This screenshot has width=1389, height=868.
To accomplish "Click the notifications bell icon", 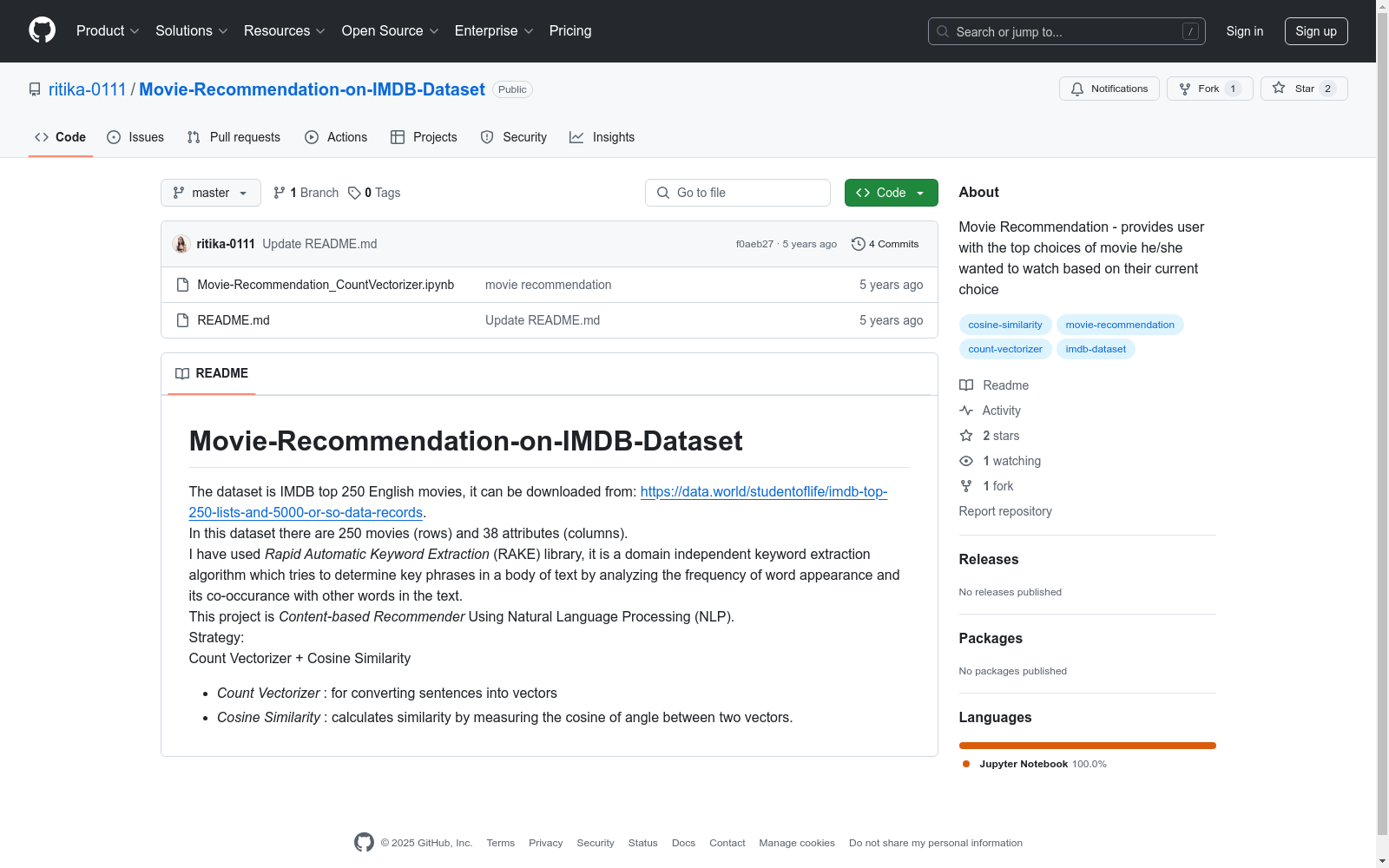I will pos(1077,89).
